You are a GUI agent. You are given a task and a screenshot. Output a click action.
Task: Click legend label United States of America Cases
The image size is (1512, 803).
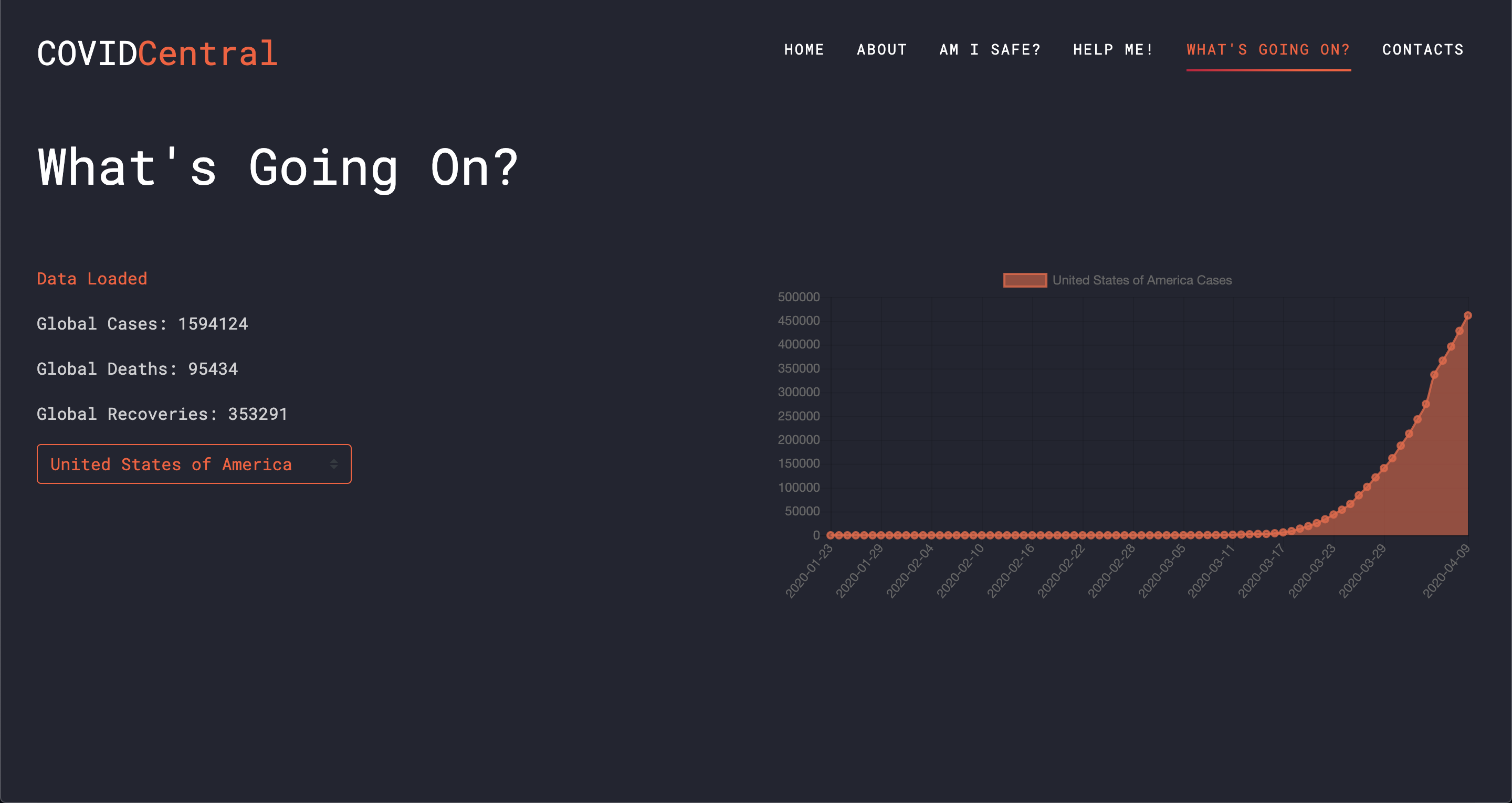point(1142,281)
